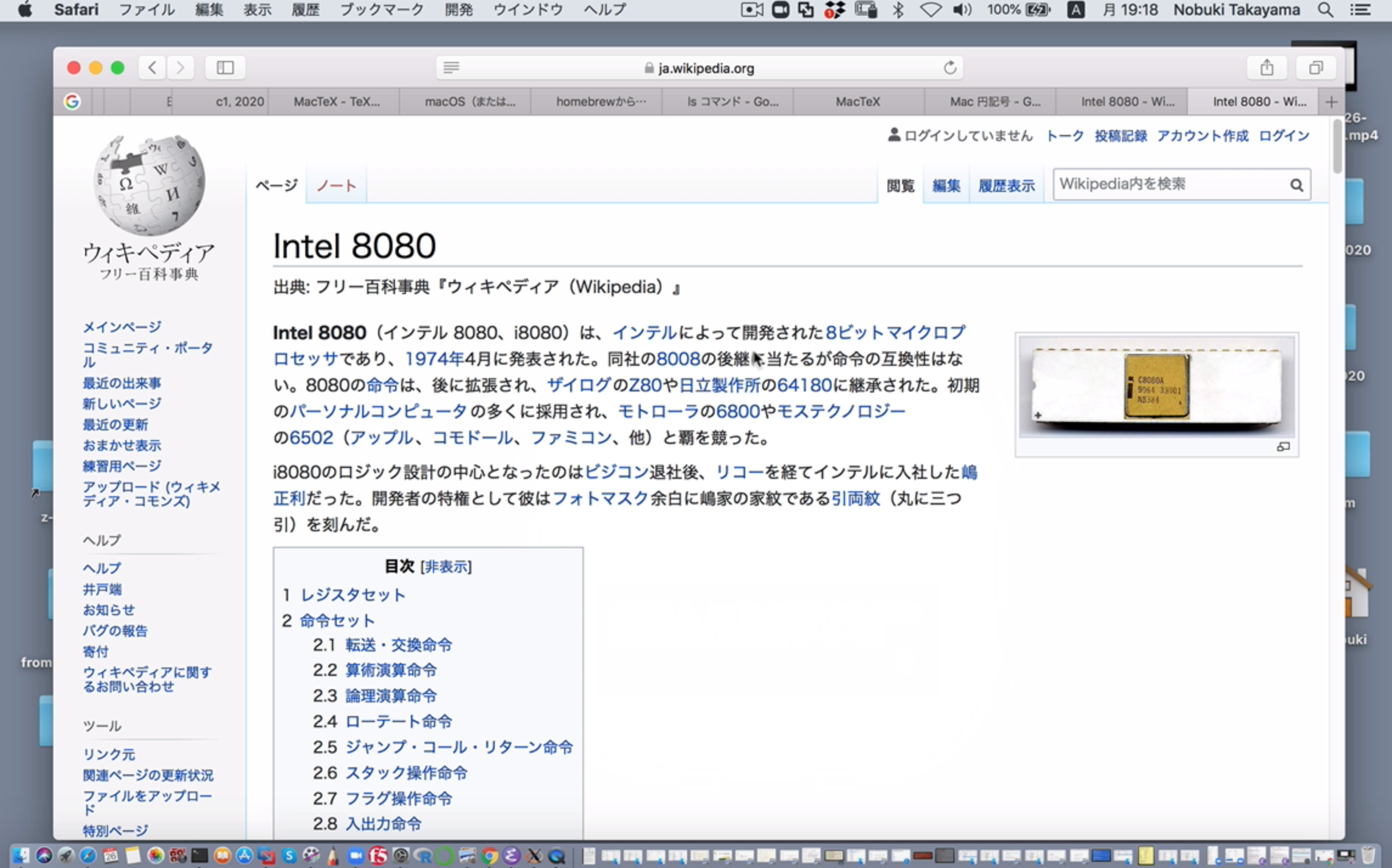The image size is (1392, 868).
Task: Open the 編集 Wikipedia tab
Action: (x=946, y=185)
